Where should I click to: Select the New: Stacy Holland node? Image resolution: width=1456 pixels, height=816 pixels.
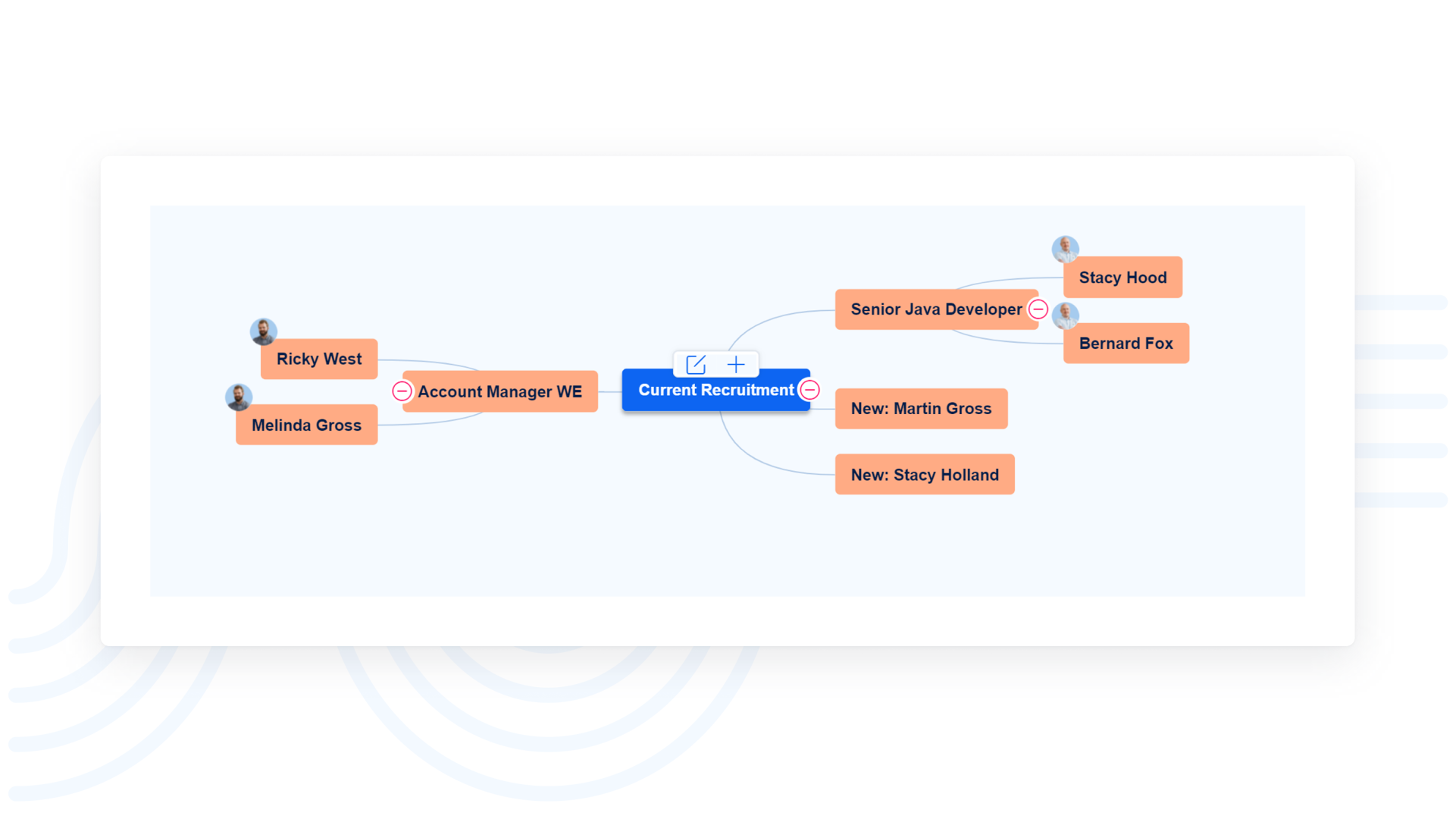[925, 475]
